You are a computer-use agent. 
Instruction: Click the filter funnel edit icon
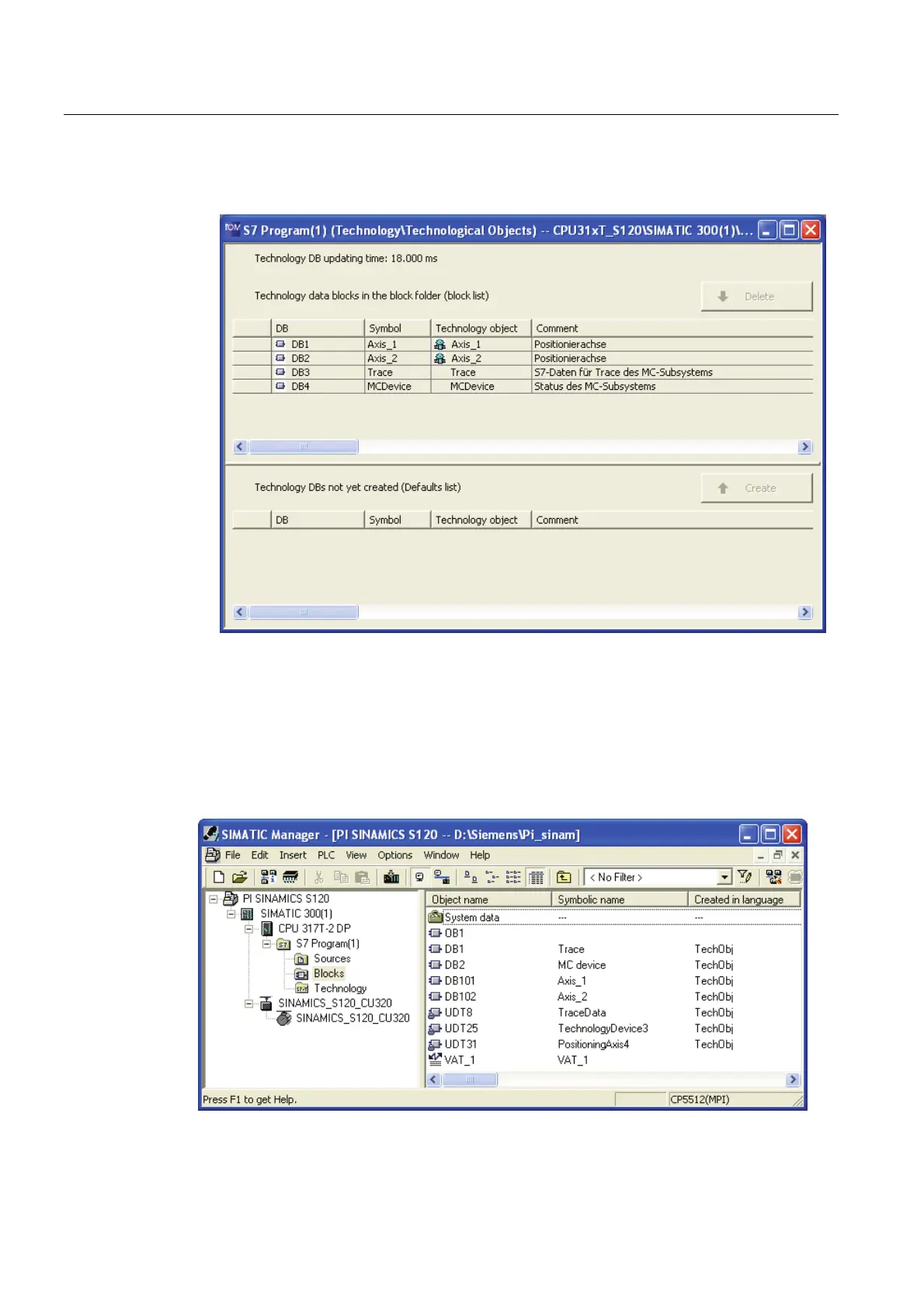(745, 877)
